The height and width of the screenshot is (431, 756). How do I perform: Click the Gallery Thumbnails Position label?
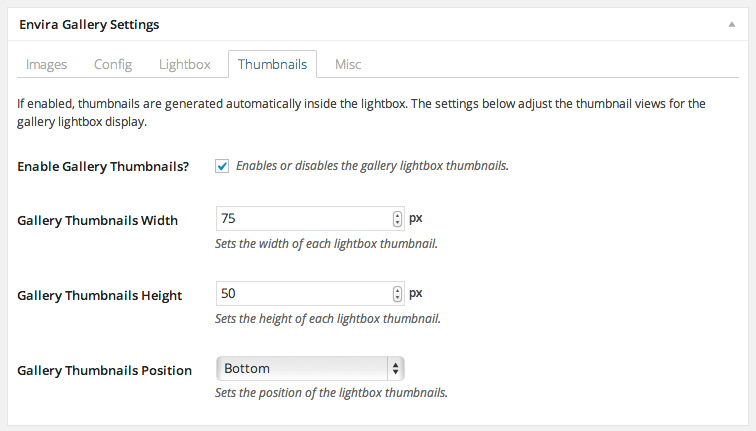click(105, 370)
